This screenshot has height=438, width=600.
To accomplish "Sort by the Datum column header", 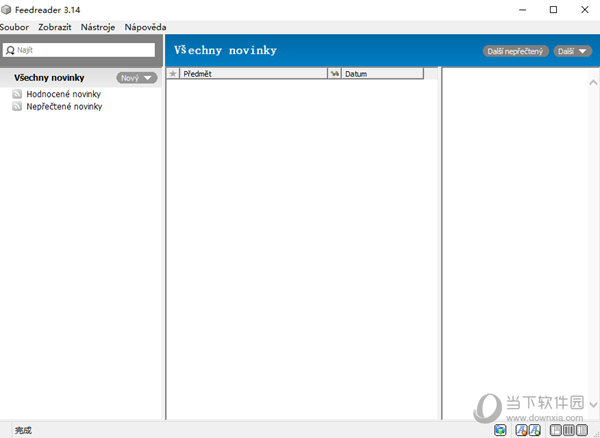I will point(380,74).
